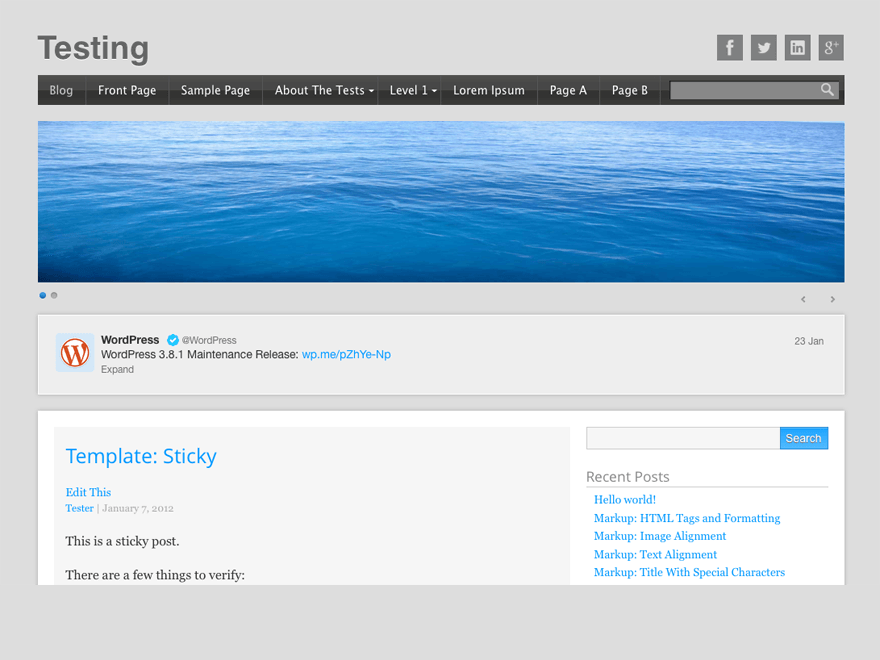The width and height of the screenshot is (880, 660).
Task: Click the Edit This link
Action: pos(88,492)
